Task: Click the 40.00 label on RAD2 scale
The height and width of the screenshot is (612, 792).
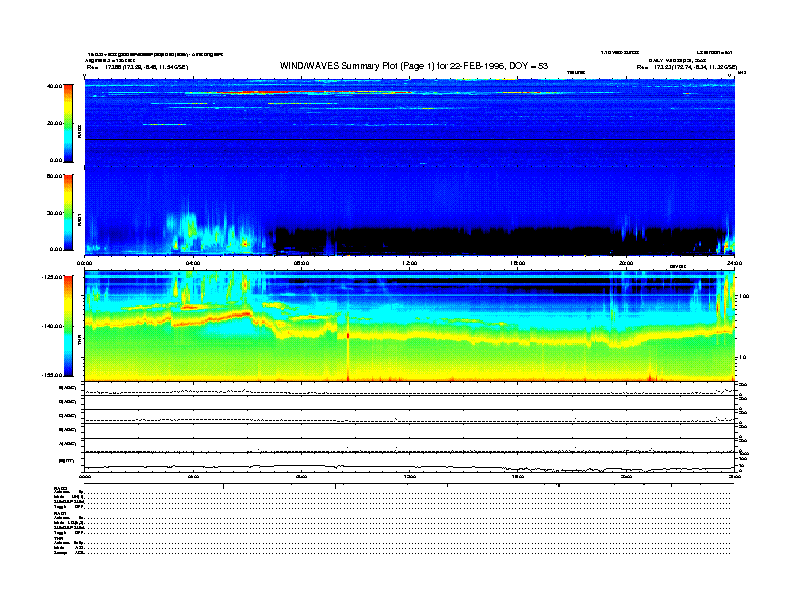Action: [x=54, y=86]
